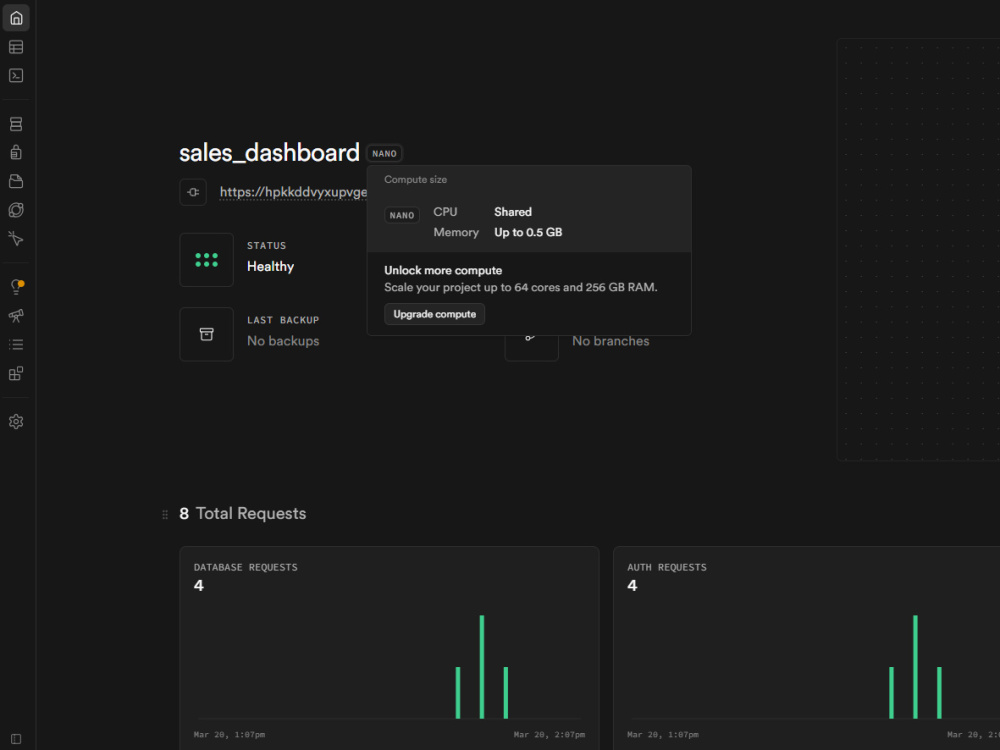Image resolution: width=1000 pixels, height=750 pixels.
Task: Open the Logs list icon
Action: click(16, 344)
